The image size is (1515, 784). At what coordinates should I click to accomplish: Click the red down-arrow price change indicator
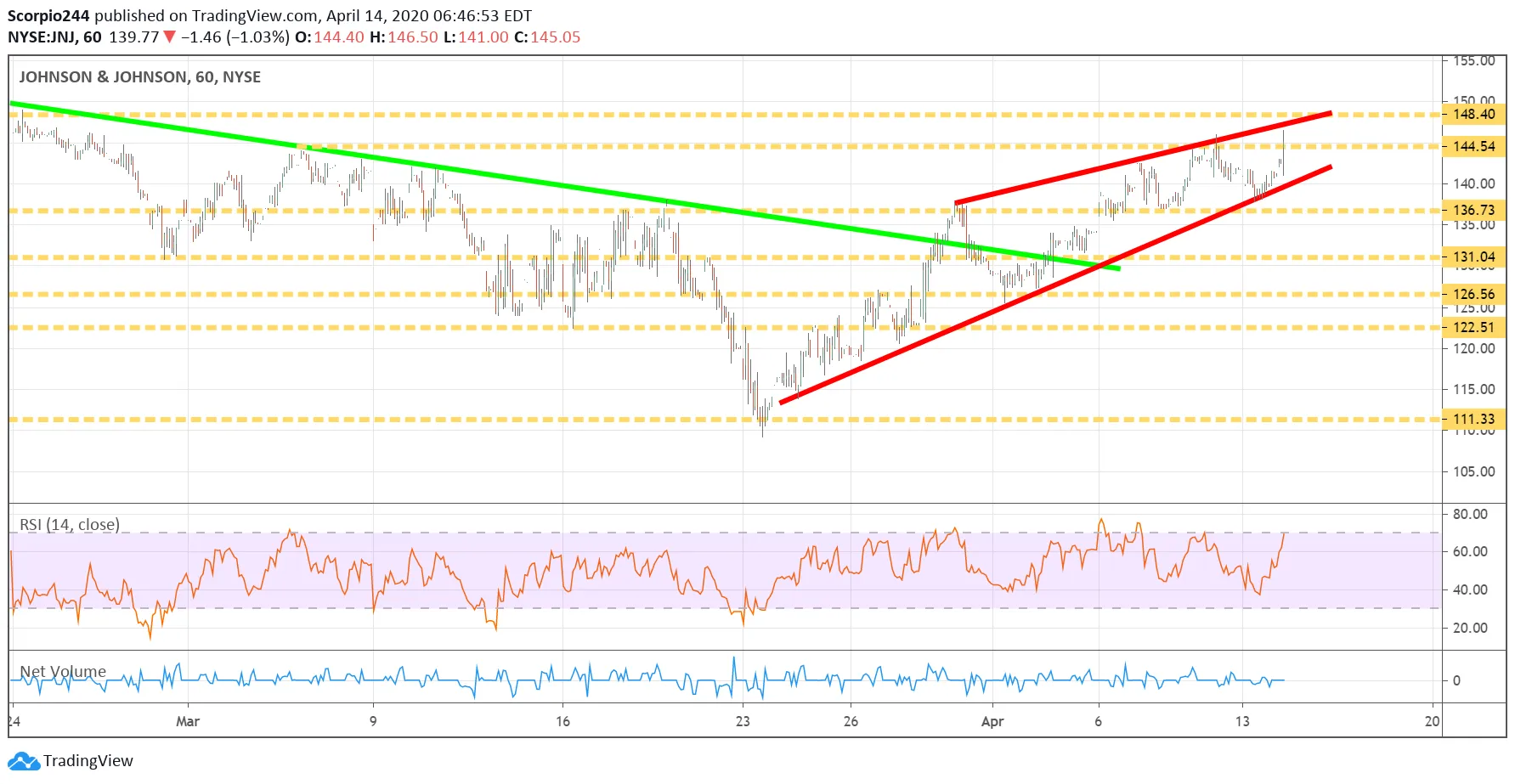170,37
